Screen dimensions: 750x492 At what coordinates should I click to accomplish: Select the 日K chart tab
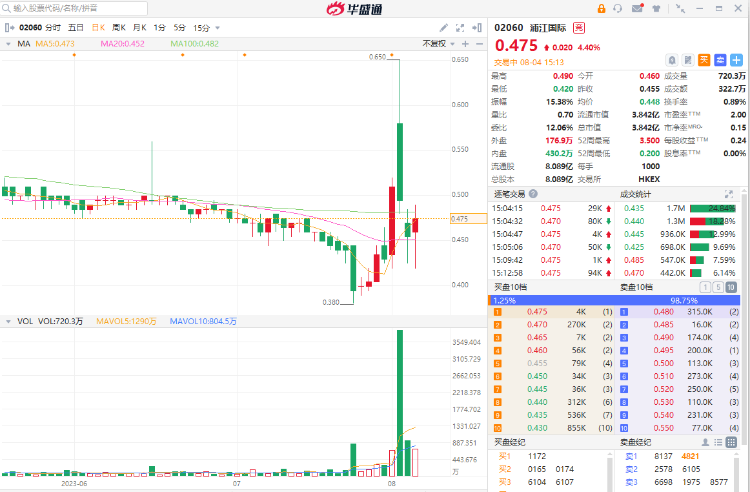coord(98,28)
